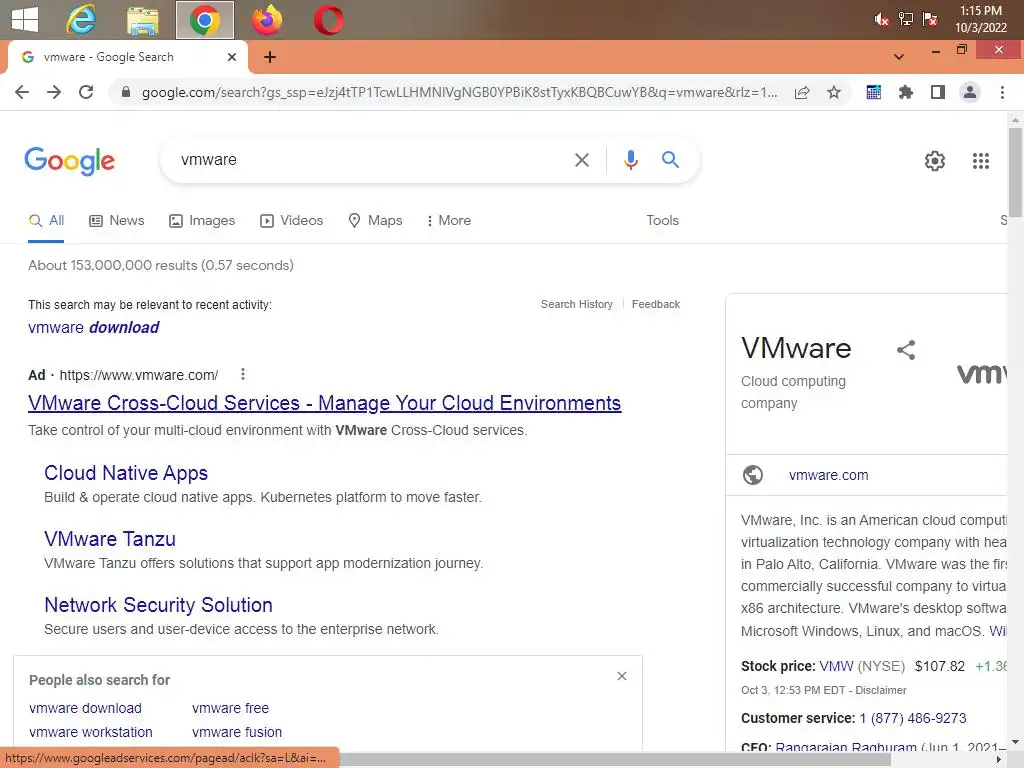Viewport: 1024px width, 768px height.
Task: Open vmware.com website link
Action: pyautogui.click(x=829, y=475)
